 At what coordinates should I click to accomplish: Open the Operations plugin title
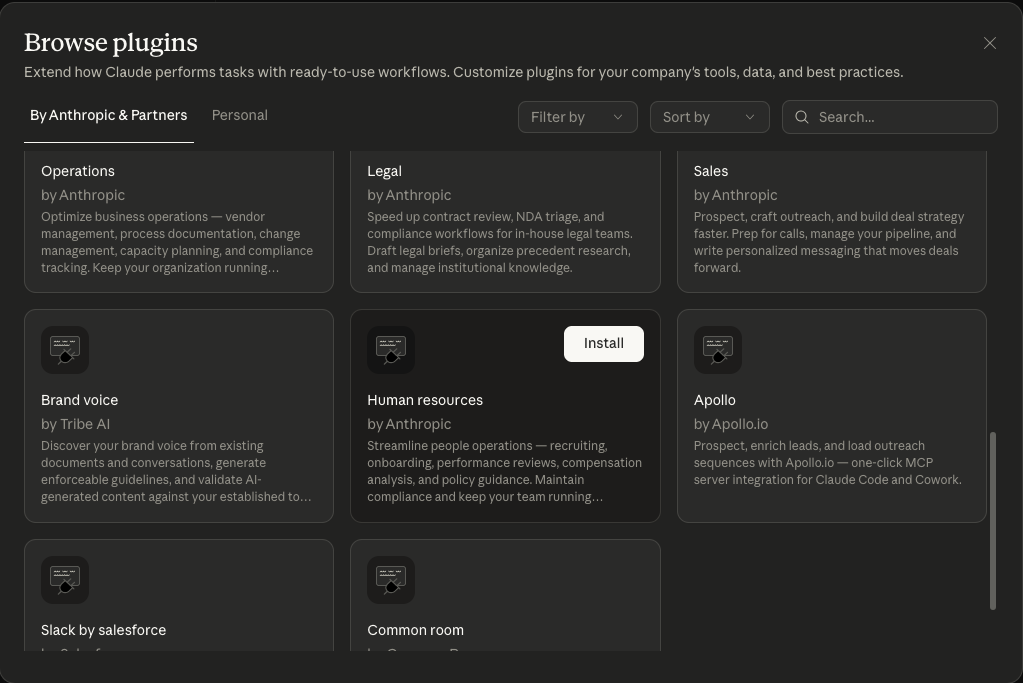(x=78, y=171)
